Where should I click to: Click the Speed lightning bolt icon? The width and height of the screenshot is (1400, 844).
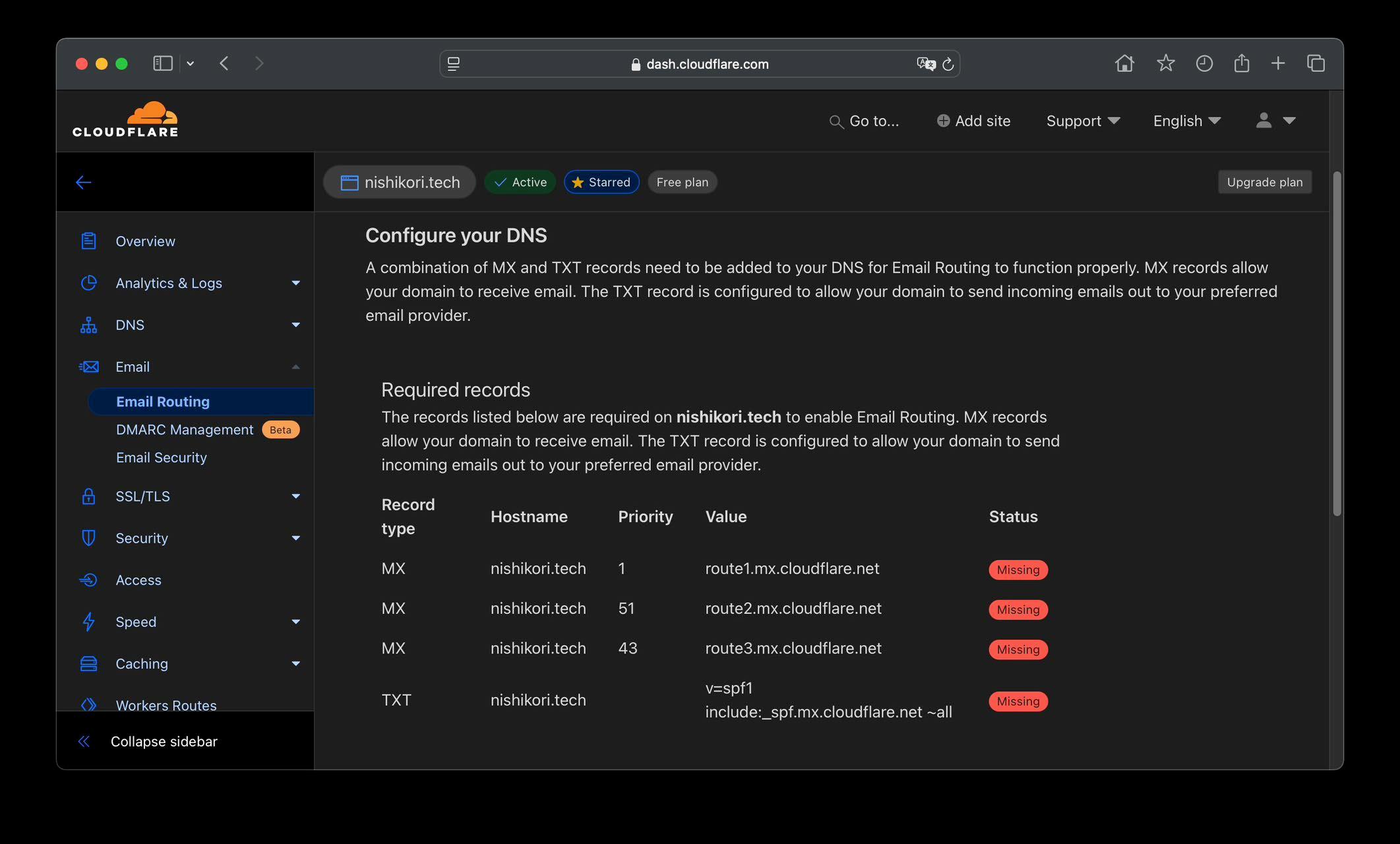click(x=88, y=622)
